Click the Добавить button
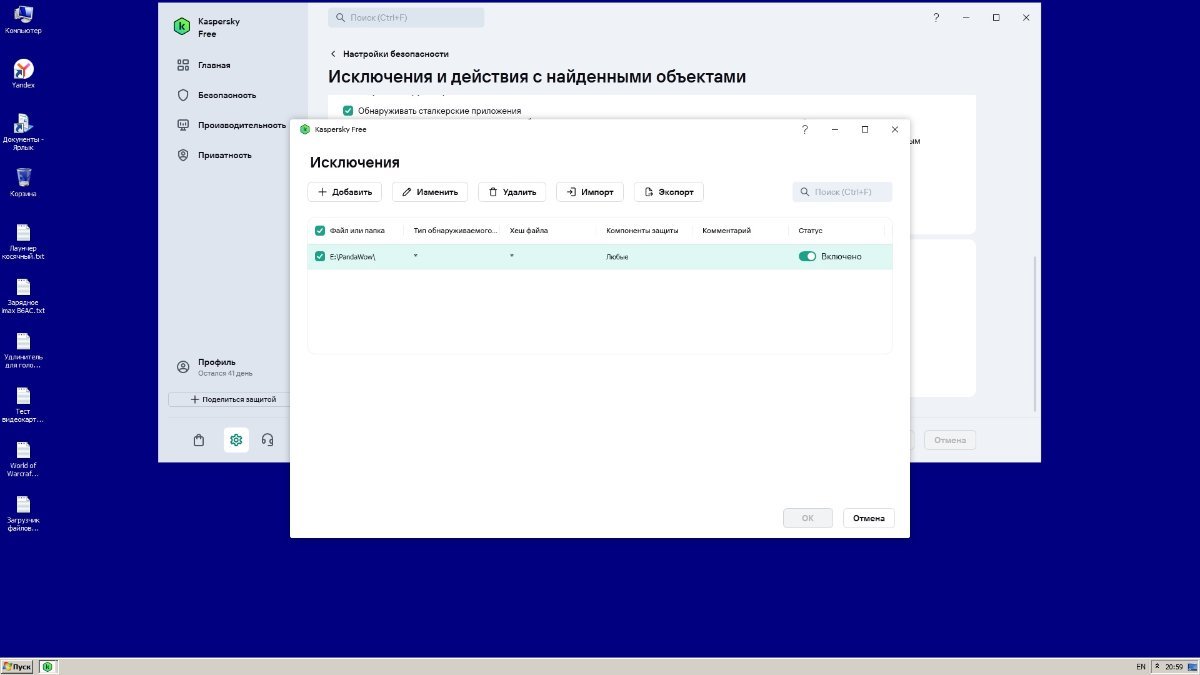Viewport: 1200px width, 675px height. coord(345,192)
